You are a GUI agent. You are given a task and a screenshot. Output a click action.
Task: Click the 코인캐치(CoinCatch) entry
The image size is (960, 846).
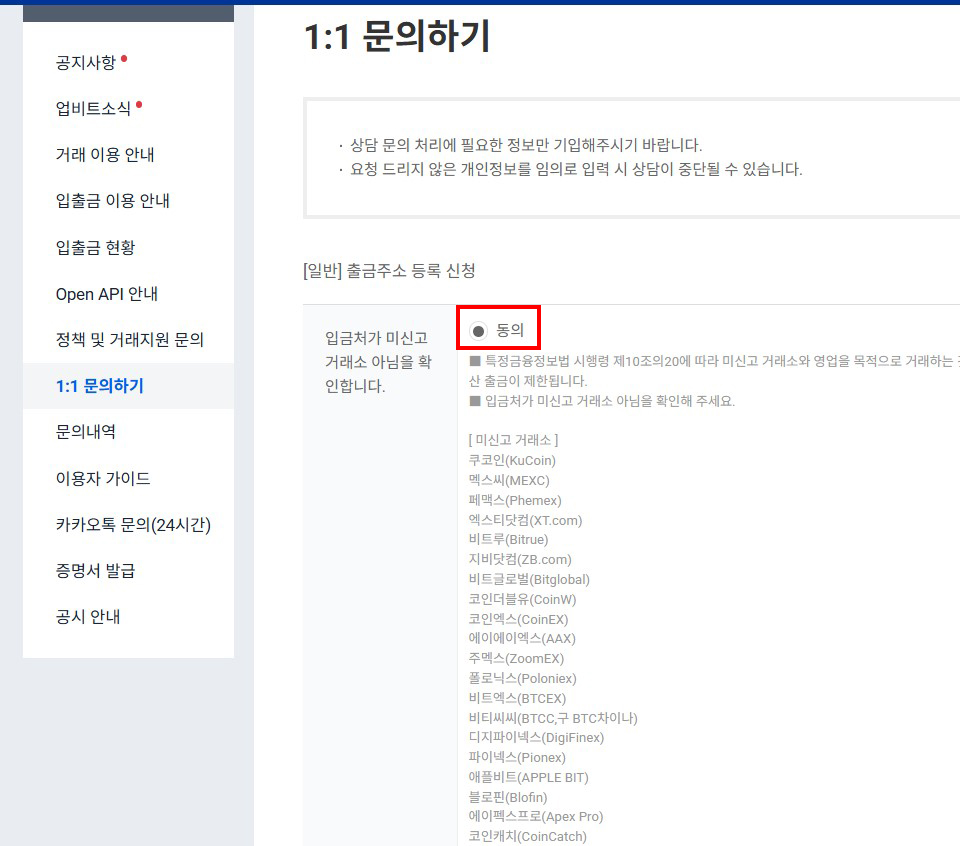pyautogui.click(x=528, y=836)
